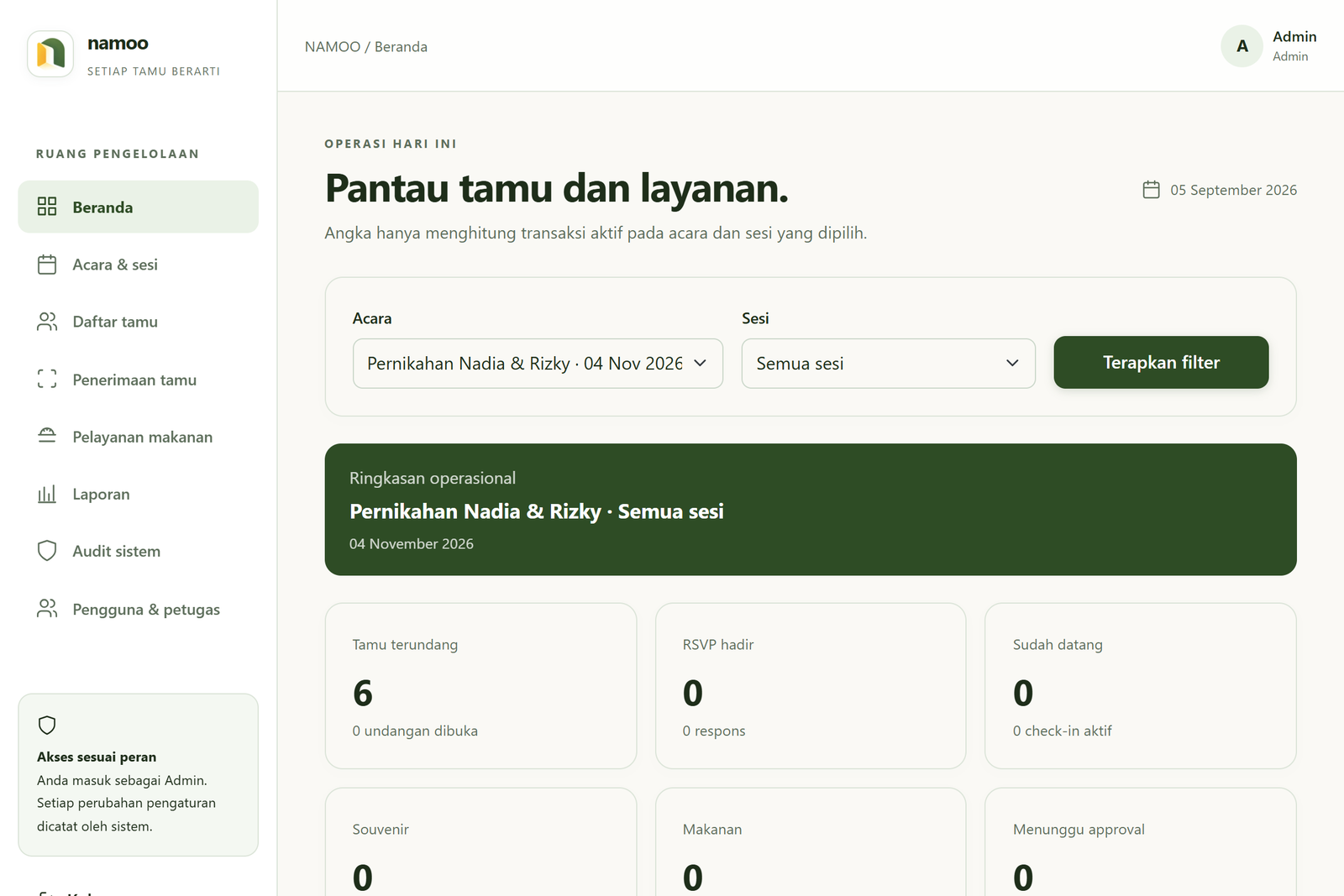Open Daftar tamu in sidebar

pos(139,322)
